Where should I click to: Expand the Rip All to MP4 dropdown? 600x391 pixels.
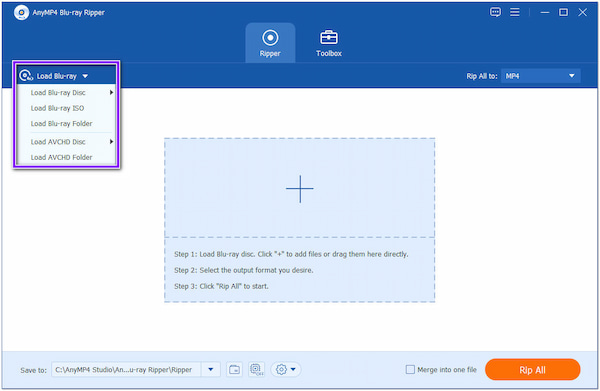tap(541, 76)
